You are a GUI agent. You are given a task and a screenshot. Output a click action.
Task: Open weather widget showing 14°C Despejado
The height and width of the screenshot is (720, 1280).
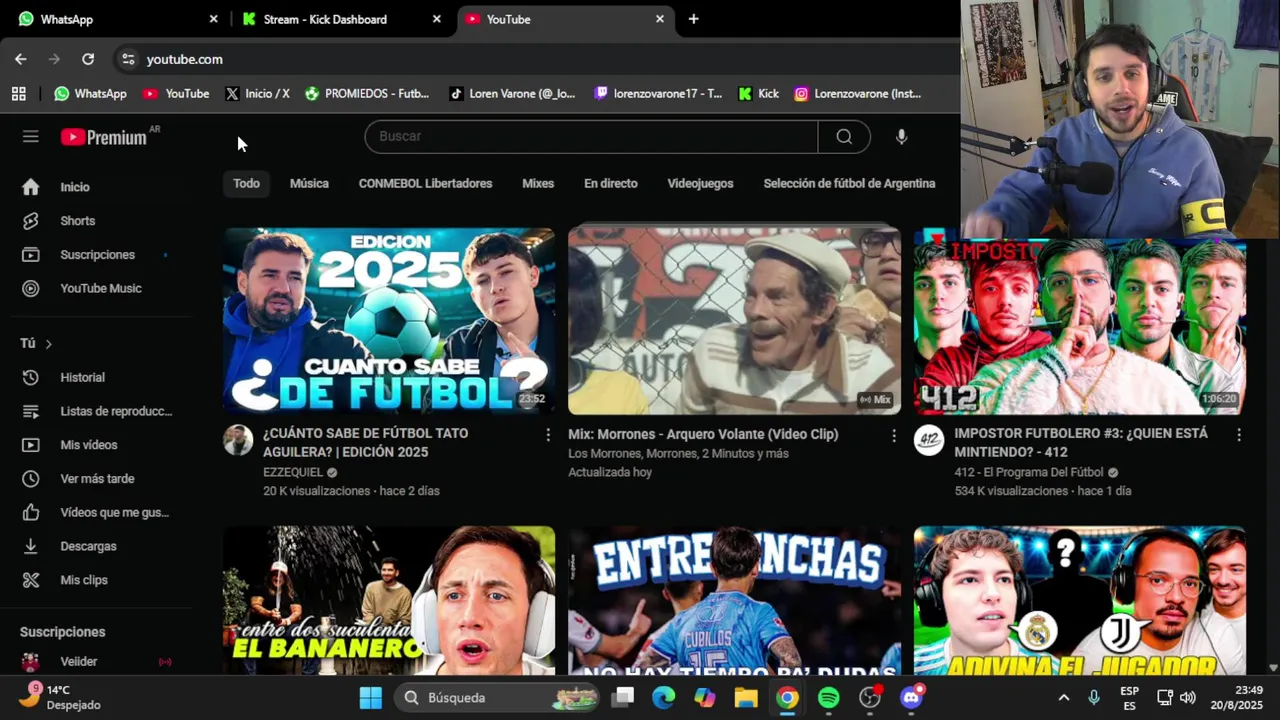[x=60, y=697]
